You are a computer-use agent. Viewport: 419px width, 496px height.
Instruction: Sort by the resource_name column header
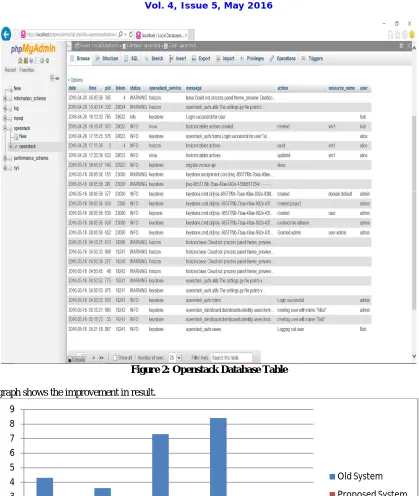342,88
